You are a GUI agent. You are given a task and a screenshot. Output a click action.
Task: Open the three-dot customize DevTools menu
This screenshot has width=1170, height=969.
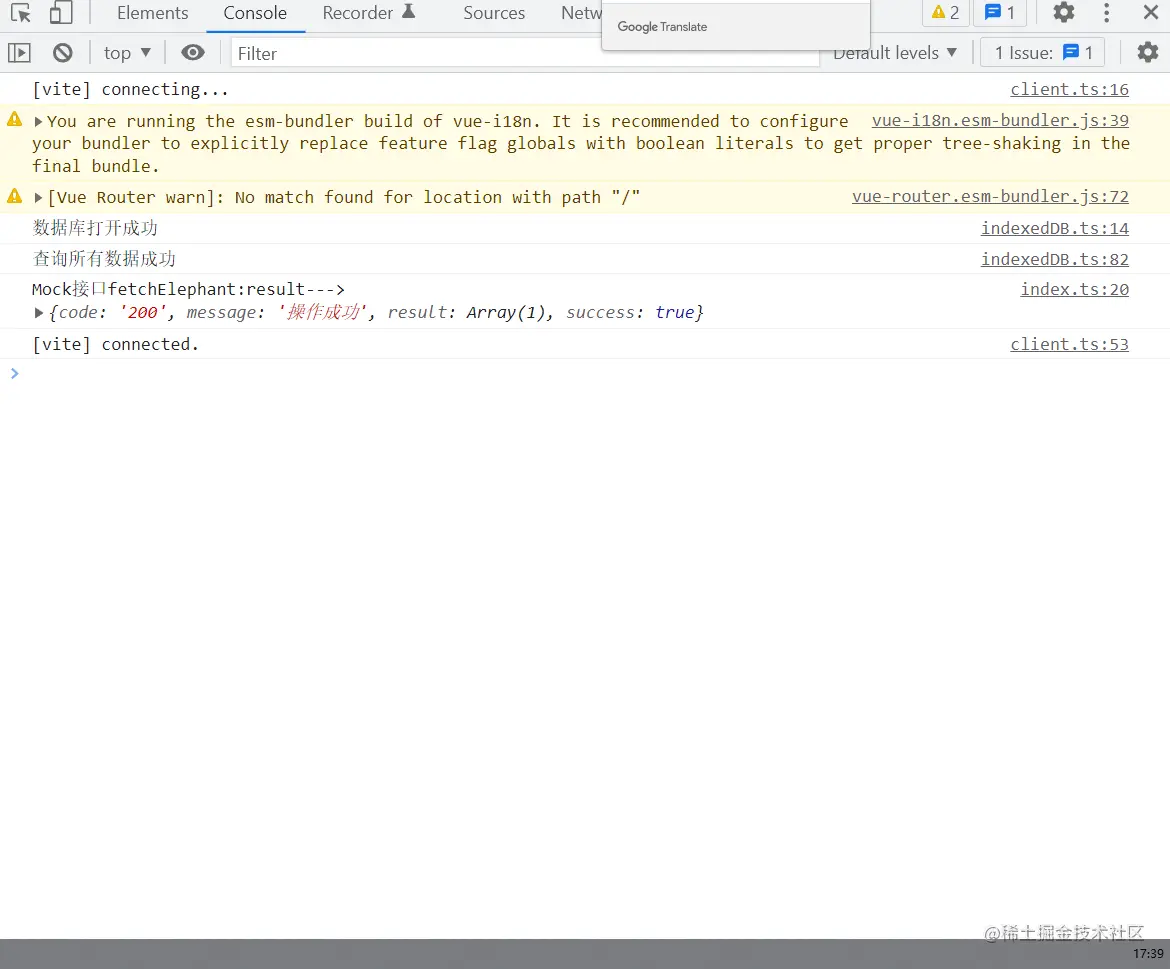coord(1107,13)
